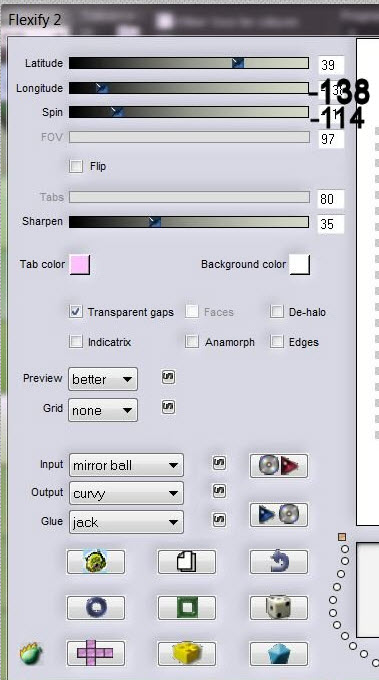Click the disc with red arrow button
The height and width of the screenshot is (680, 379).
[x=279, y=466]
